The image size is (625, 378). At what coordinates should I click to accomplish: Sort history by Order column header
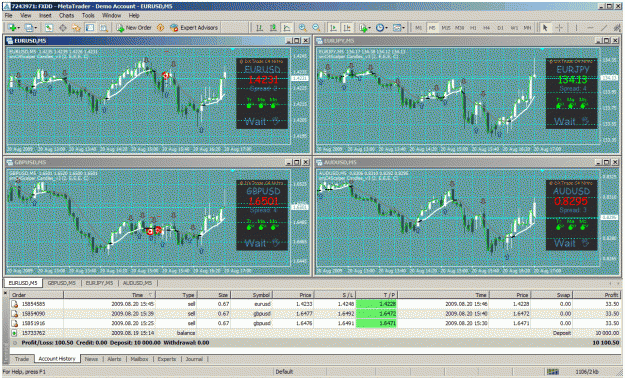tap(36, 295)
